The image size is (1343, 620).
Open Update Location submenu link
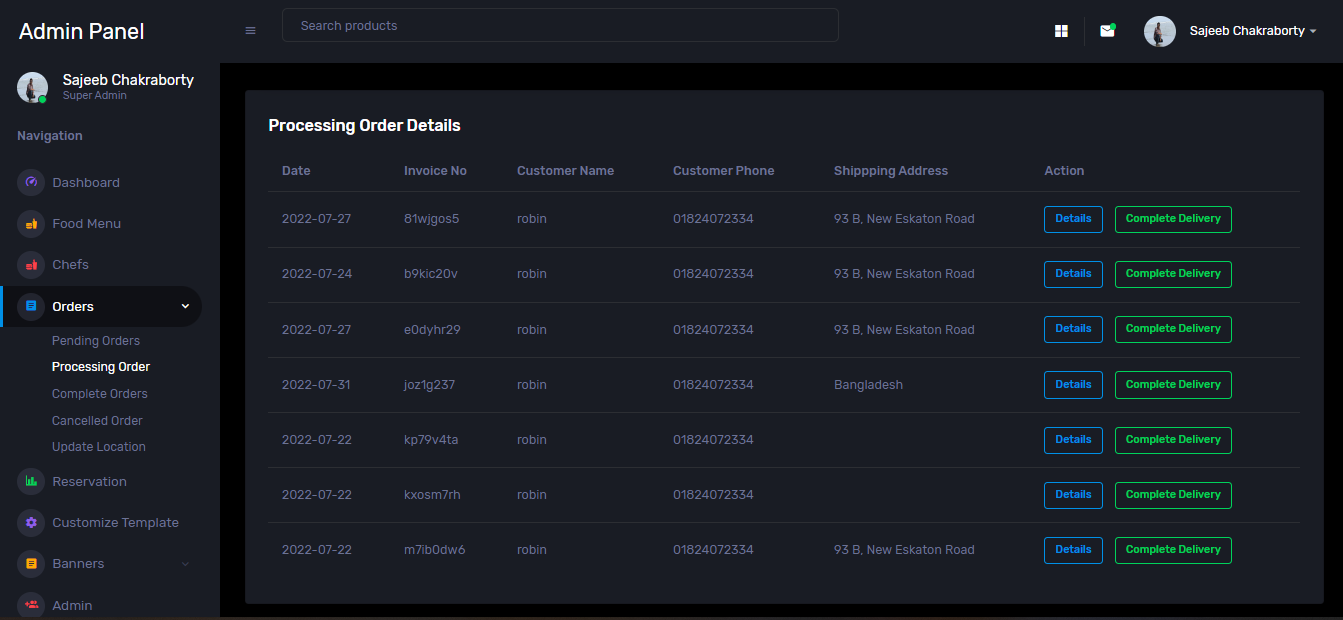coord(99,447)
